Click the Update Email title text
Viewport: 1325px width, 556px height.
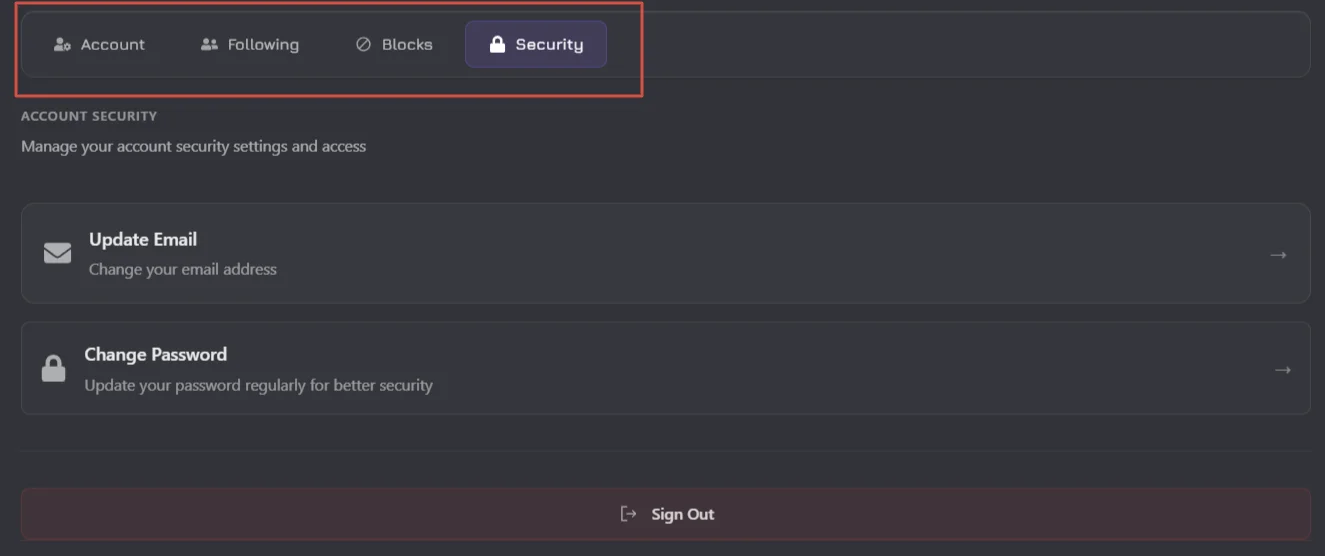pyautogui.click(x=143, y=239)
